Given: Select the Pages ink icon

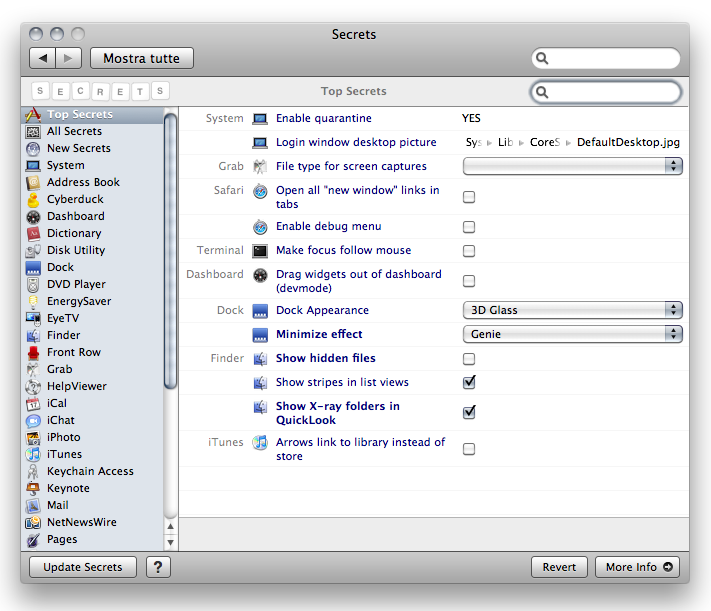Looking at the screenshot, I should click(x=33, y=540).
